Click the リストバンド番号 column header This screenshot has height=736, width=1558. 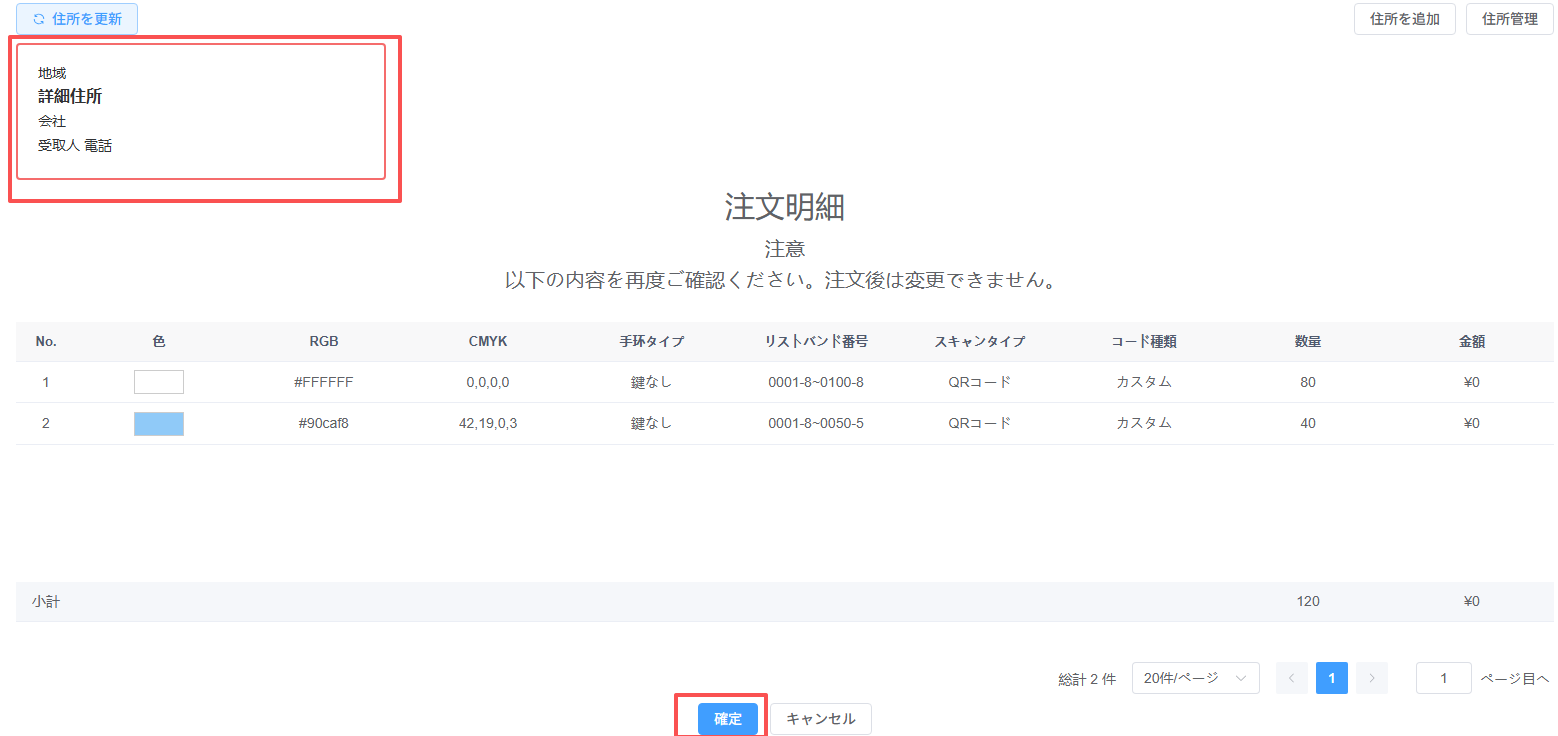[816, 341]
